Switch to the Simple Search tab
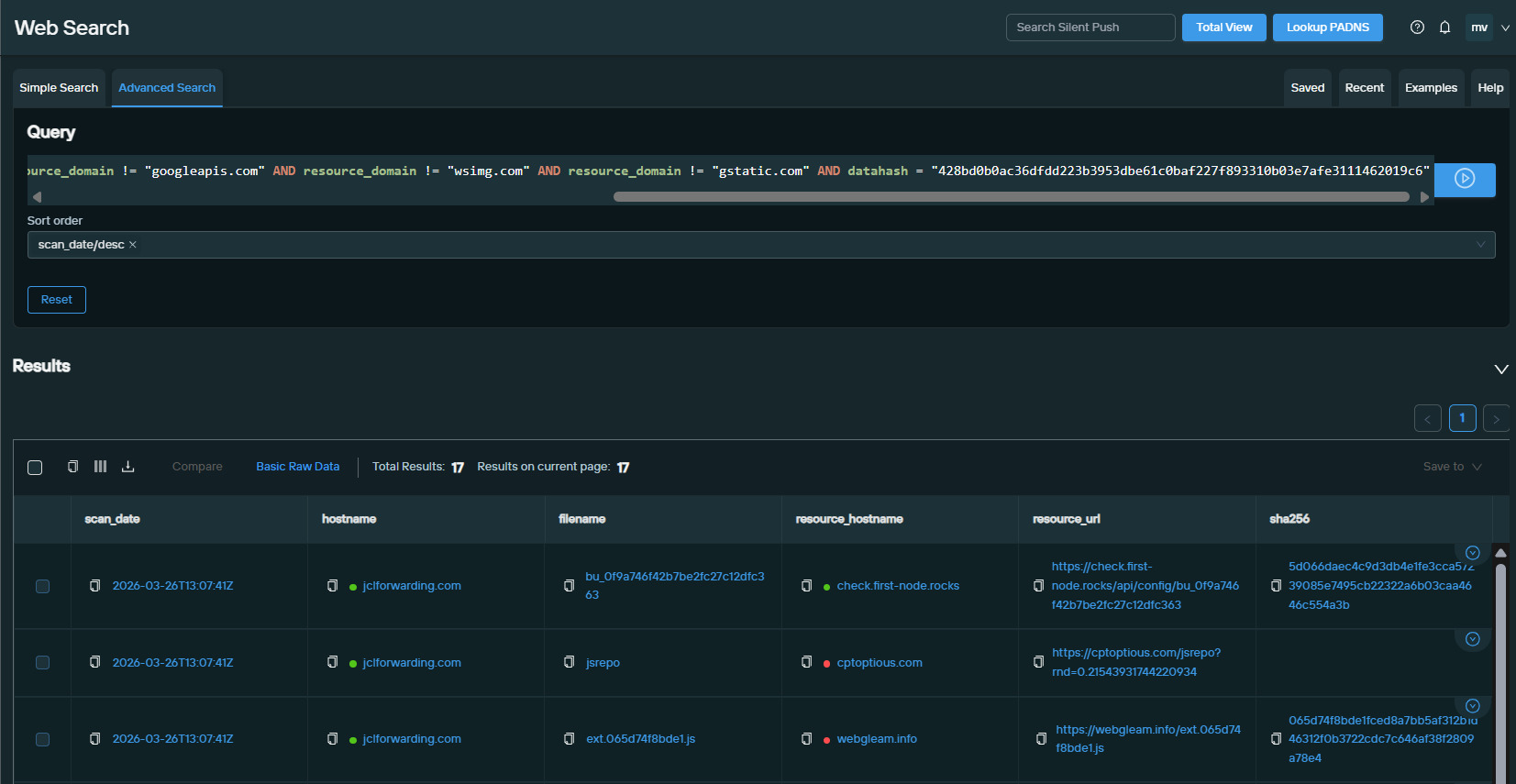1516x784 pixels. [x=59, y=88]
